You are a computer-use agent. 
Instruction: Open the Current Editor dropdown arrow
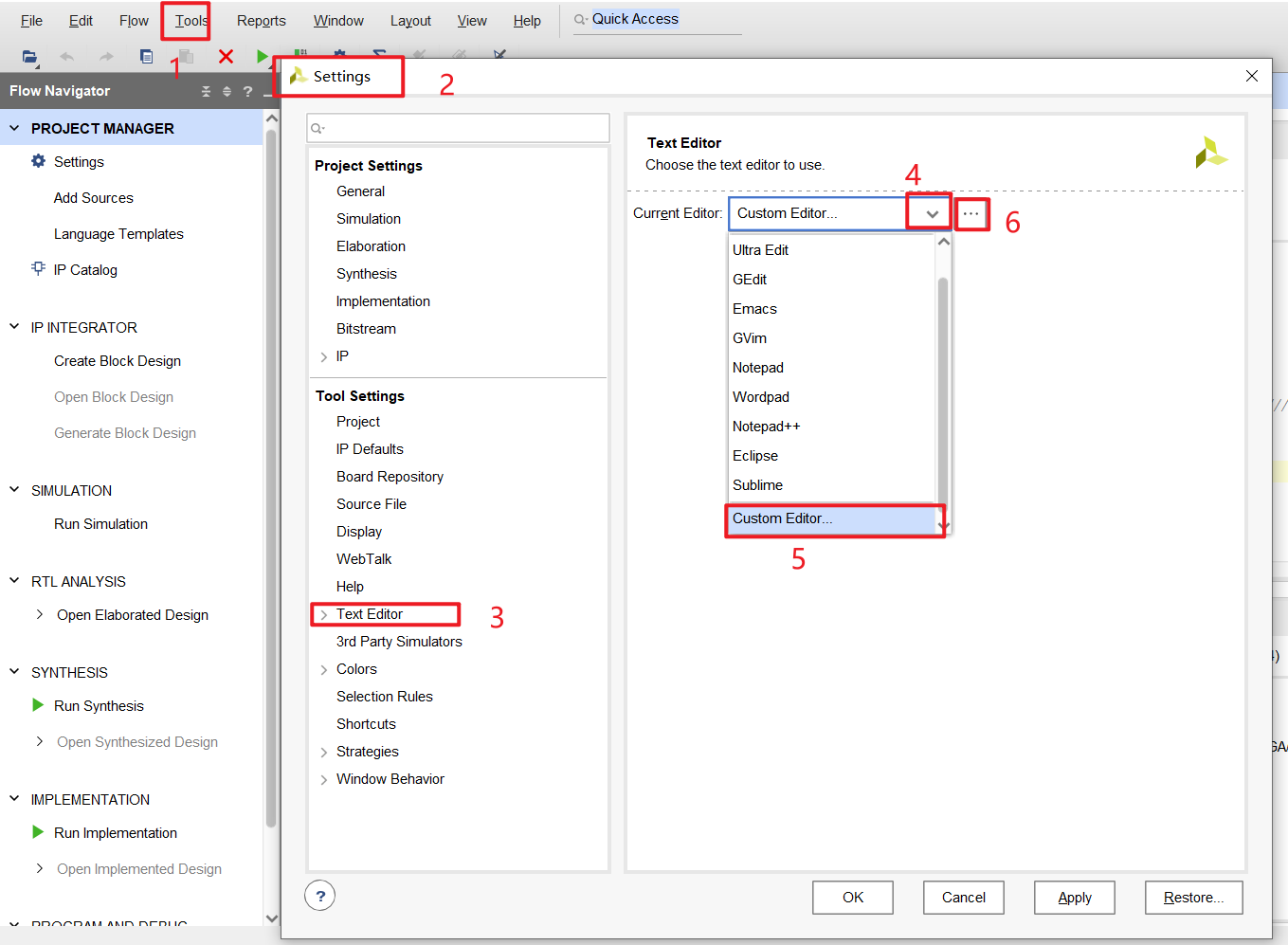tap(933, 214)
